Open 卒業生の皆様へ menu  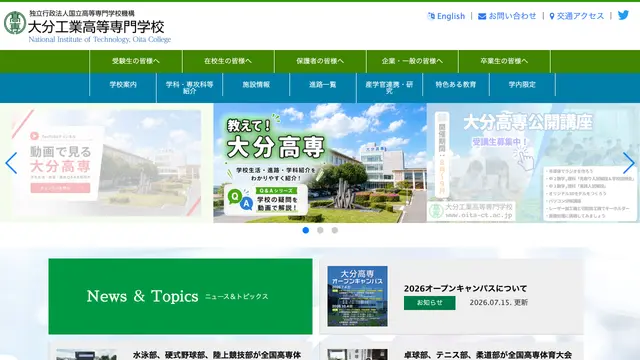(504, 61)
